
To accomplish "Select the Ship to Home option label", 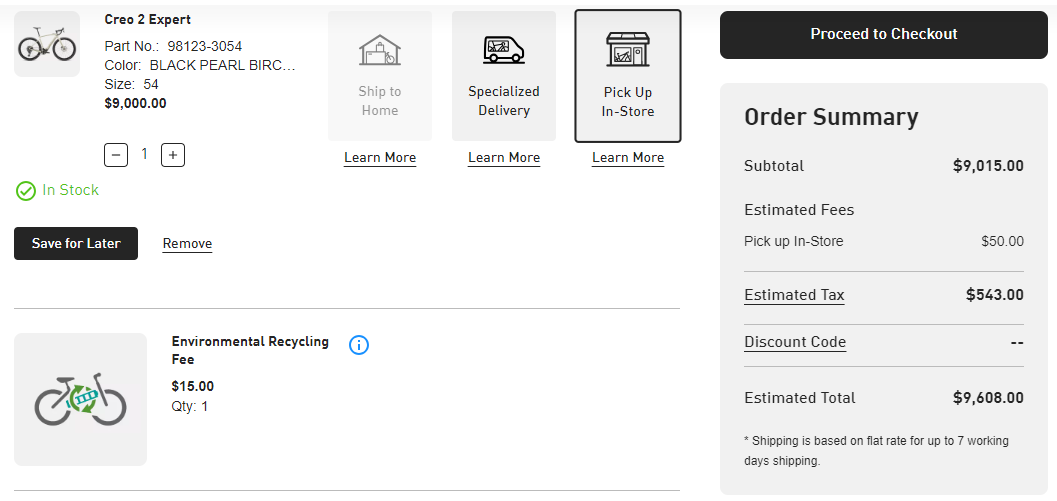I will coord(380,101).
